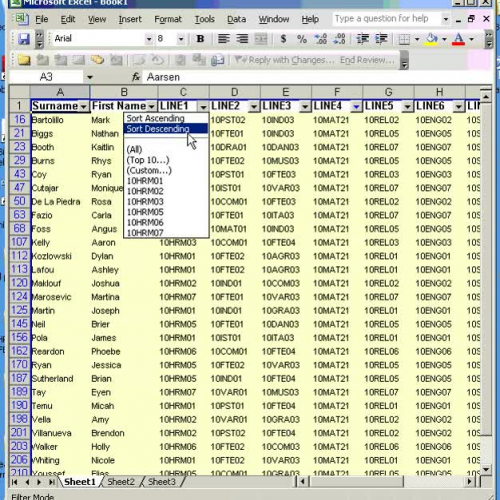The width and height of the screenshot is (500, 500).
Task: Open Font Color dropdown arrow
Action: pos(471,39)
